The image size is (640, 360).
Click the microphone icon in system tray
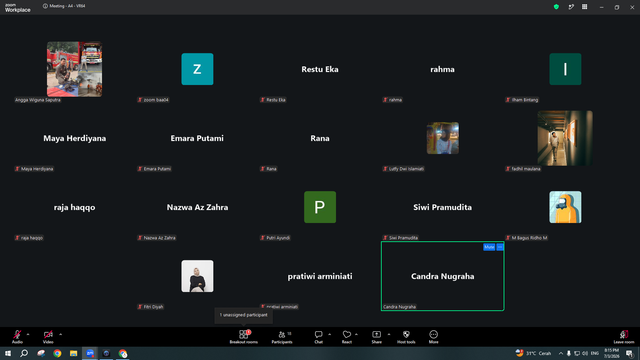pos(569,353)
